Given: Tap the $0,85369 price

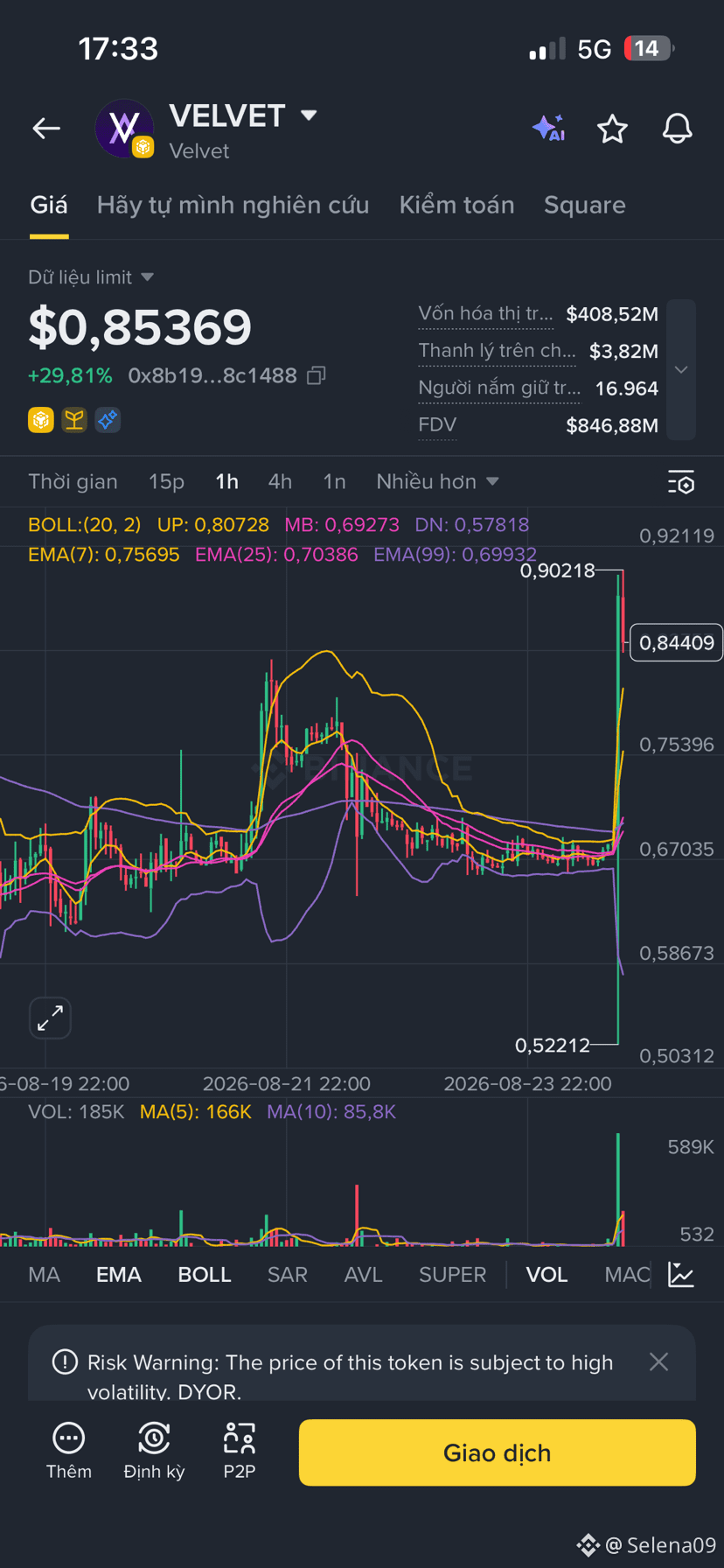Looking at the screenshot, I should (x=140, y=327).
